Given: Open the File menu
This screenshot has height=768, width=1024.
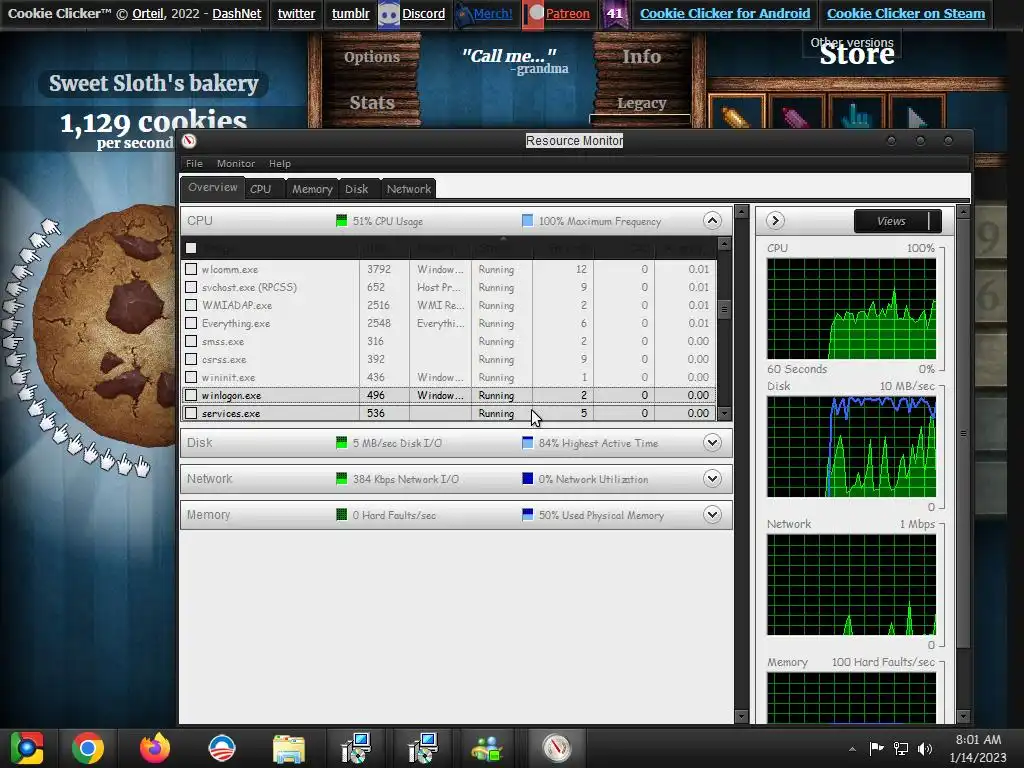Looking at the screenshot, I should 194,164.
